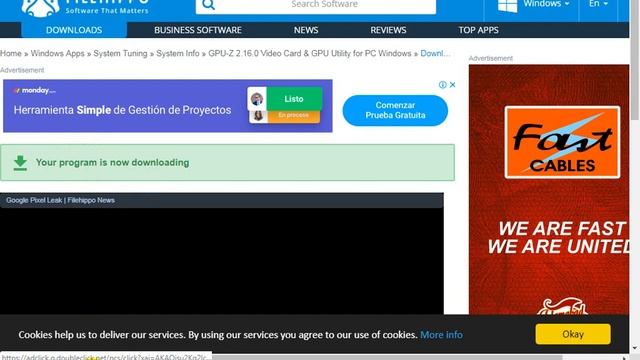Click the Listo label in the ad
Screen dimensions: 640x360
tap(294, 99)
